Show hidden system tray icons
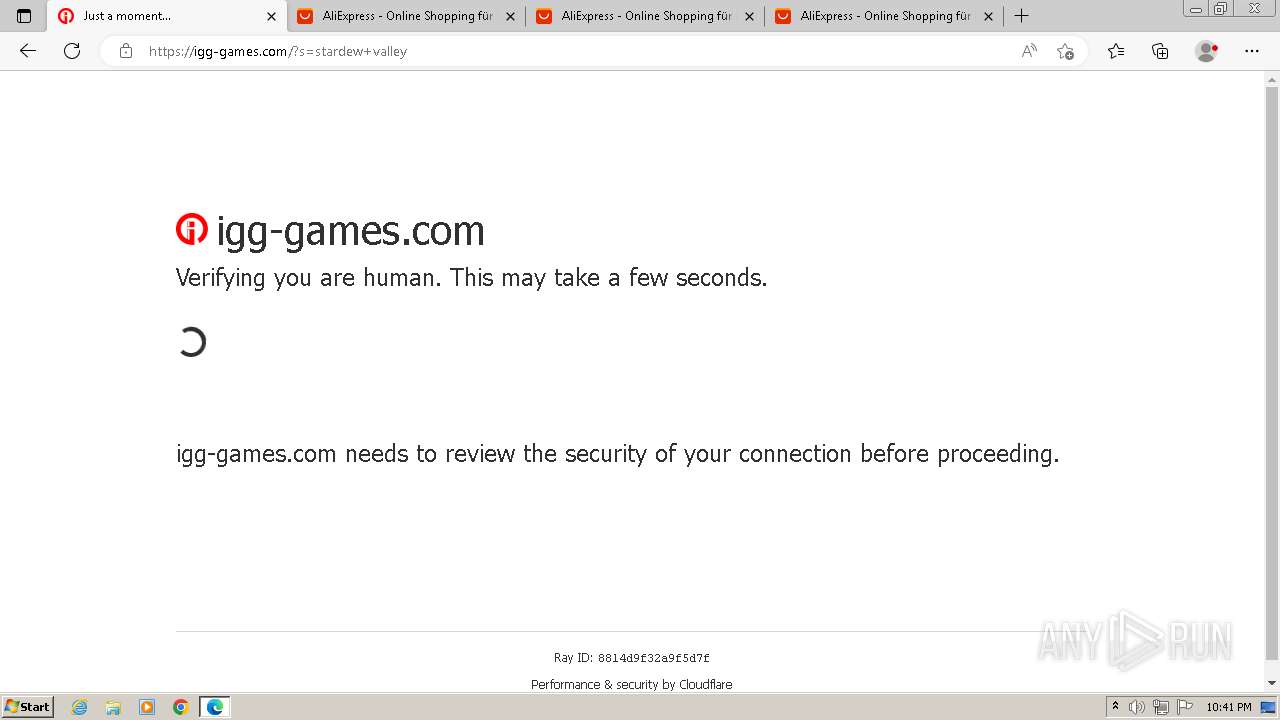 click(x=1115, y=707)
